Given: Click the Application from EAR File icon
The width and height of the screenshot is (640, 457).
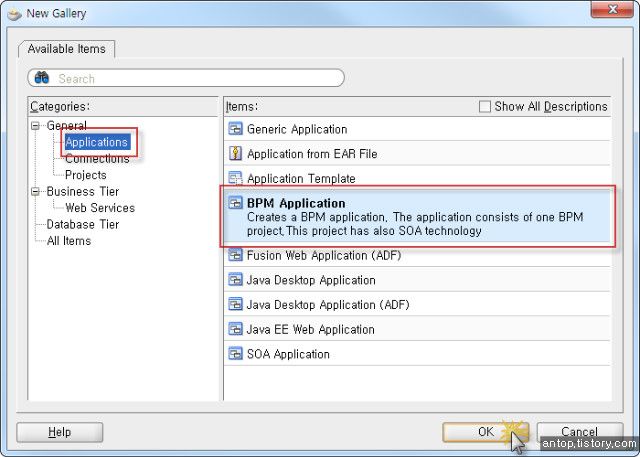Looking at the screenshot, I should tap(235, 153).
